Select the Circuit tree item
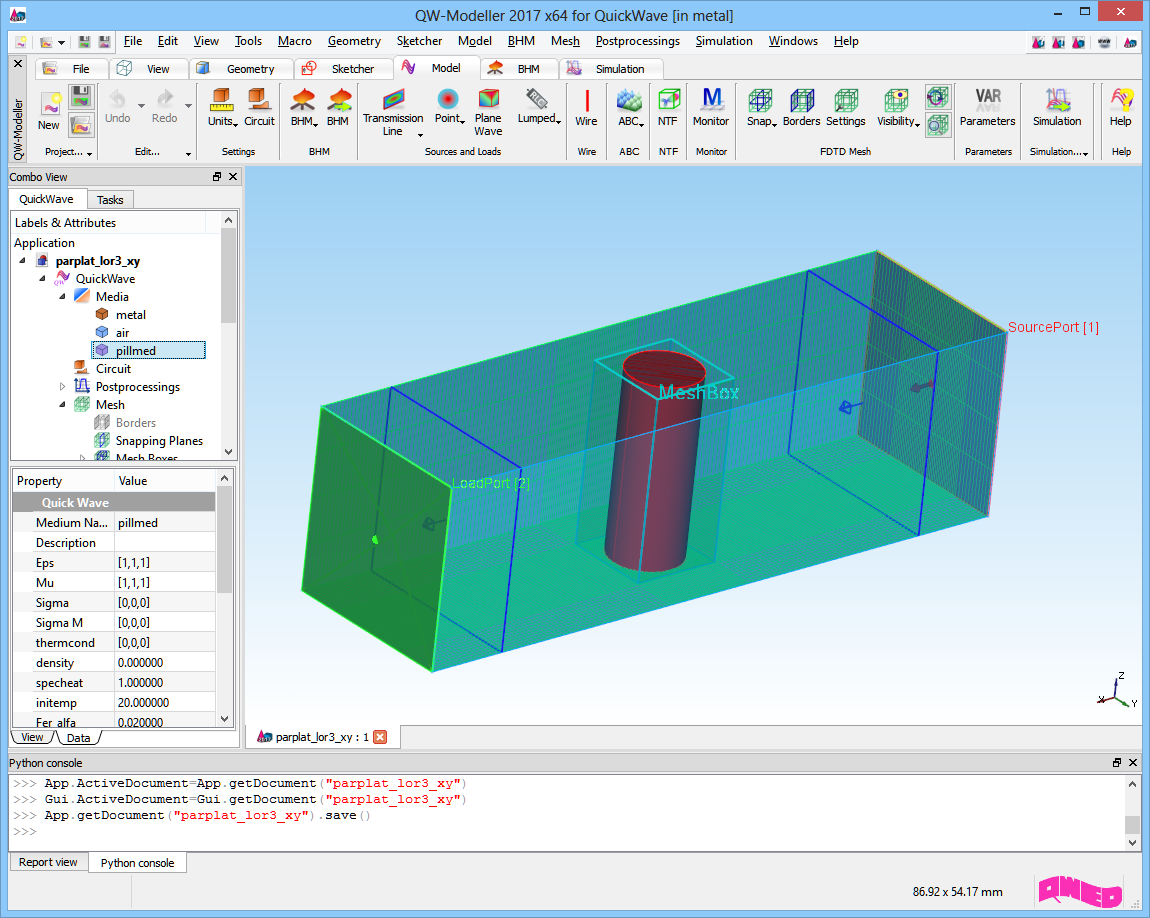Screen dimensions: 1150x918 [x=113, y=369]
